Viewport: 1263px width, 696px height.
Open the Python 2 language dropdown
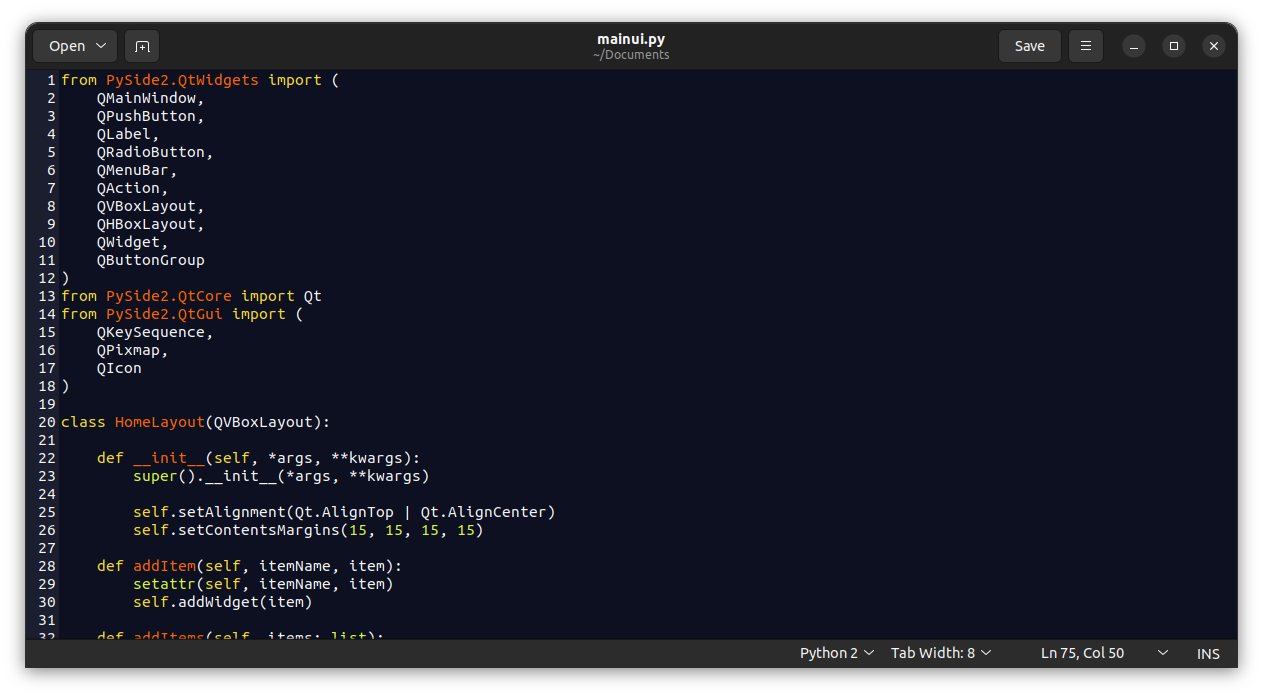[837, 653]
